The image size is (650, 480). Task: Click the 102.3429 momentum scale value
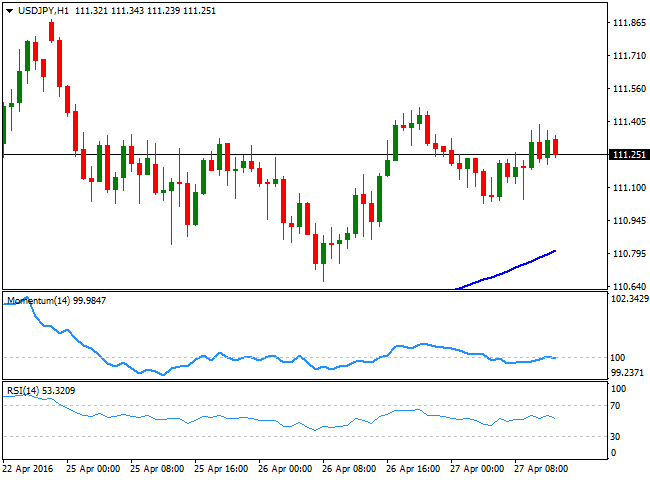[x=630, y=298]
